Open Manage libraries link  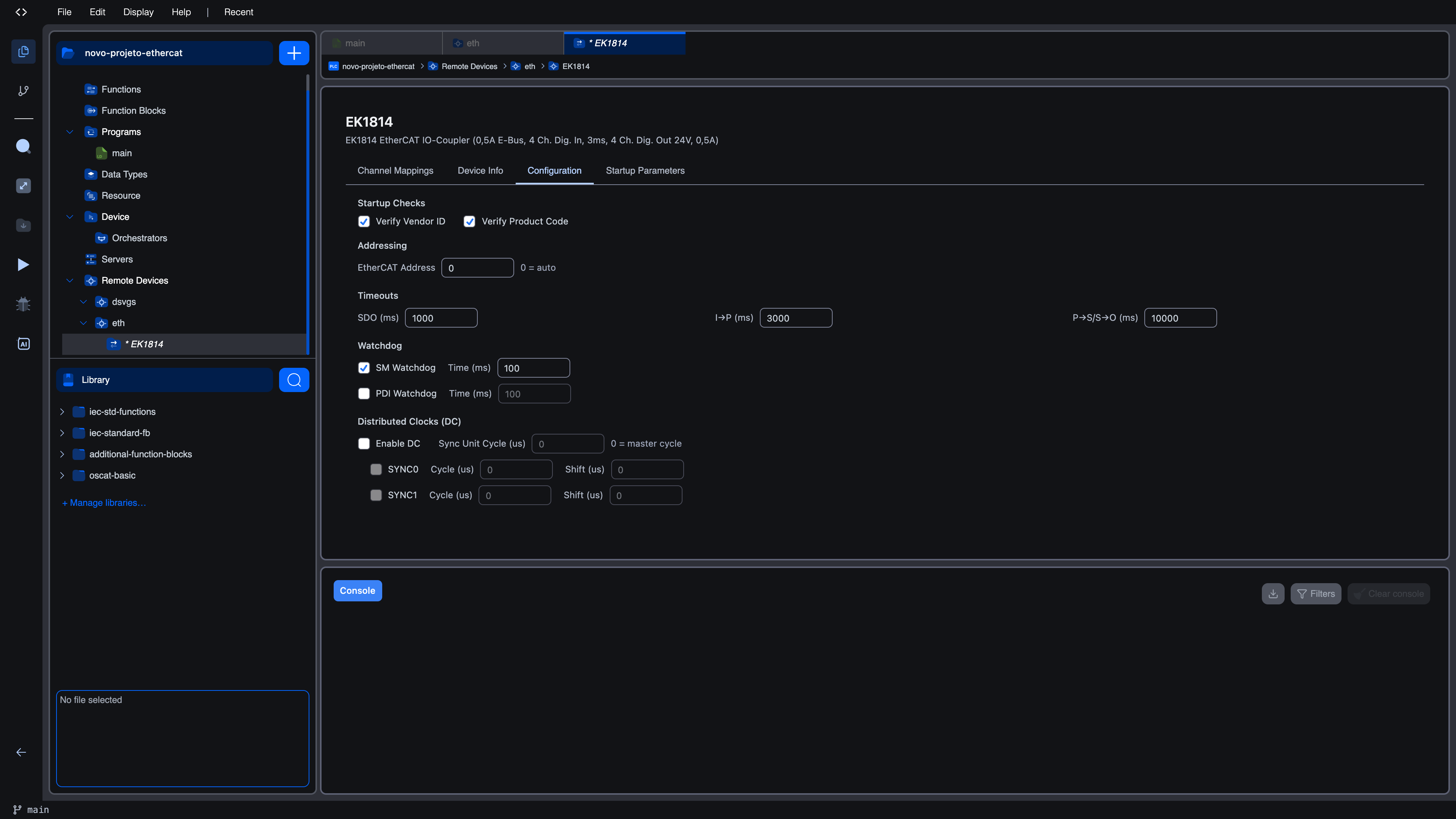104,503
